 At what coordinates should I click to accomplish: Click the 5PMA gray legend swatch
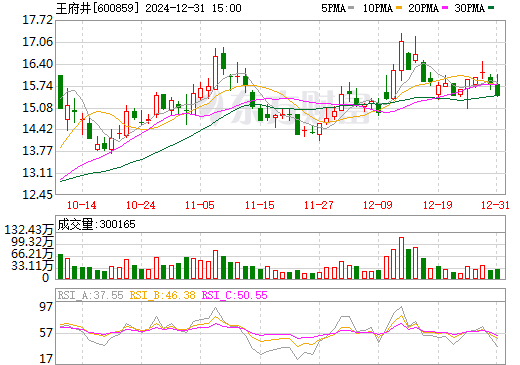[351, 7]
